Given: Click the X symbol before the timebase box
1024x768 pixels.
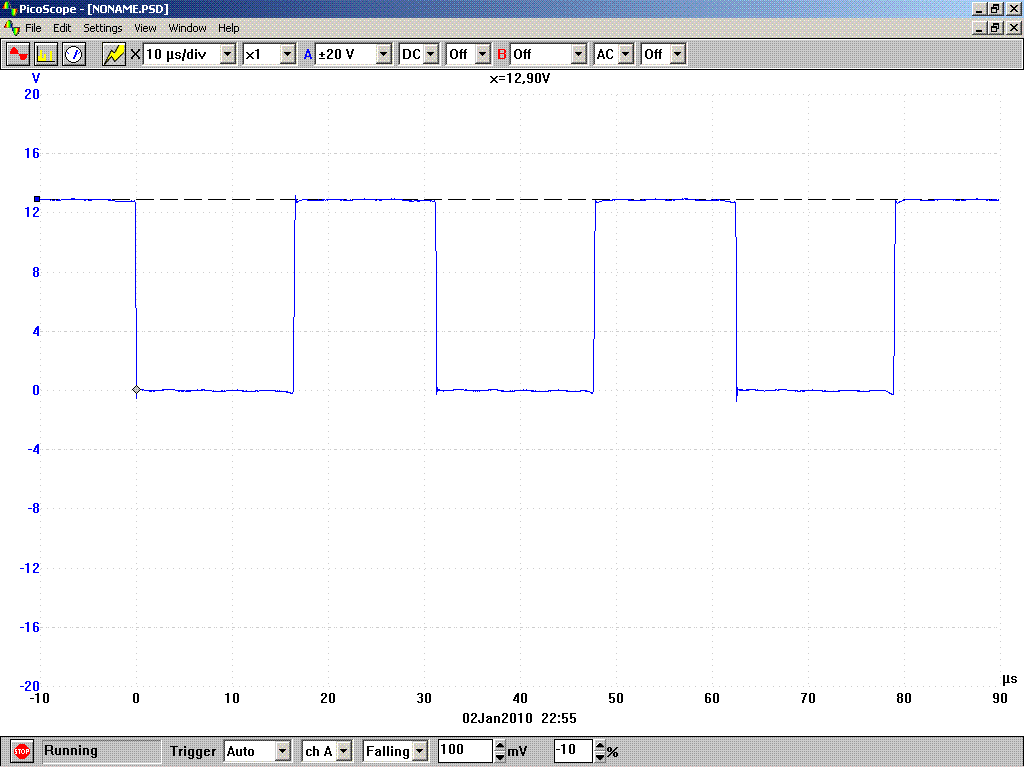Looking at the screenshot, I should (135, 54).
